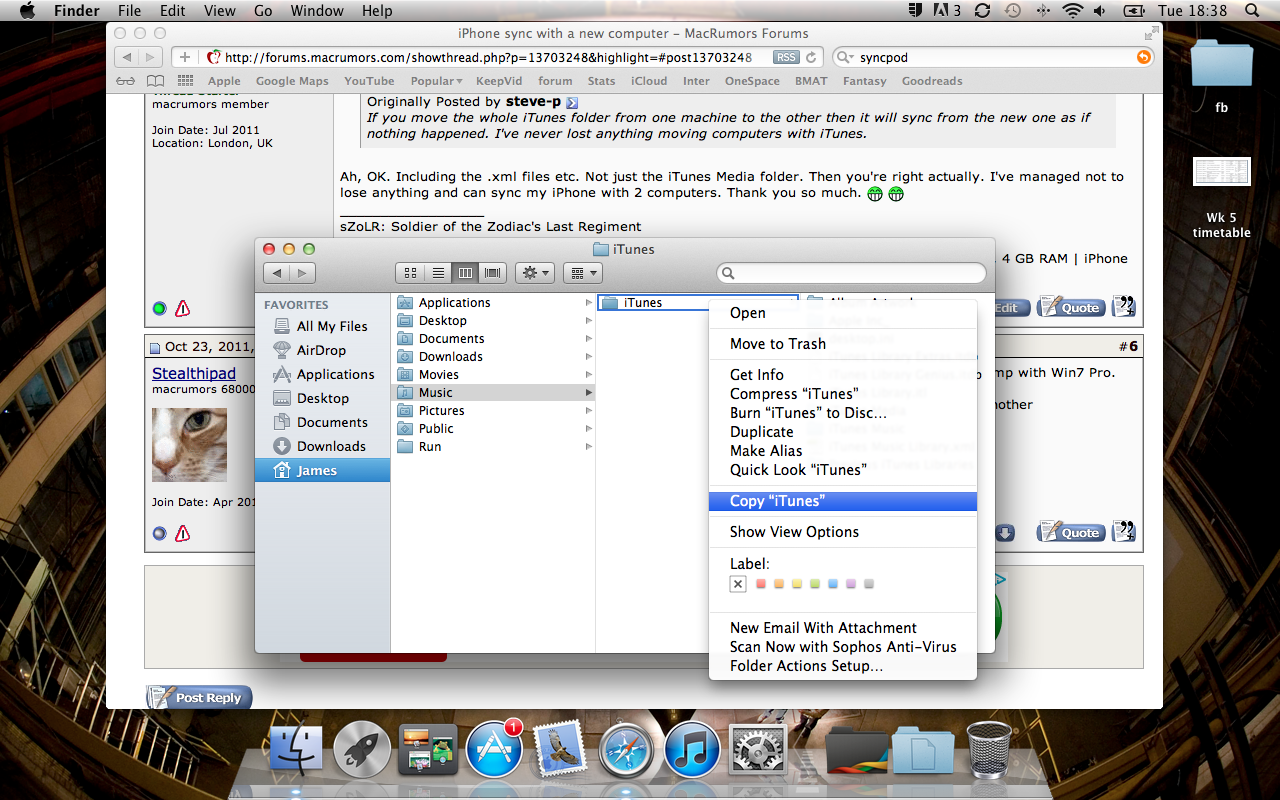Open Mission Control in the Dock
1280x800 pixels.
(428, 750)
